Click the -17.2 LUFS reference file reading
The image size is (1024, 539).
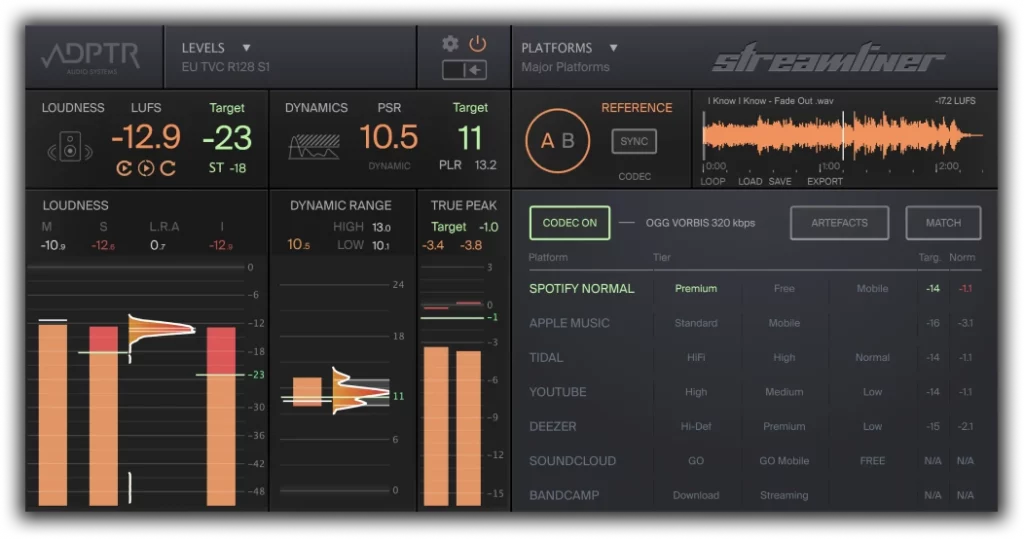point(955,101)
